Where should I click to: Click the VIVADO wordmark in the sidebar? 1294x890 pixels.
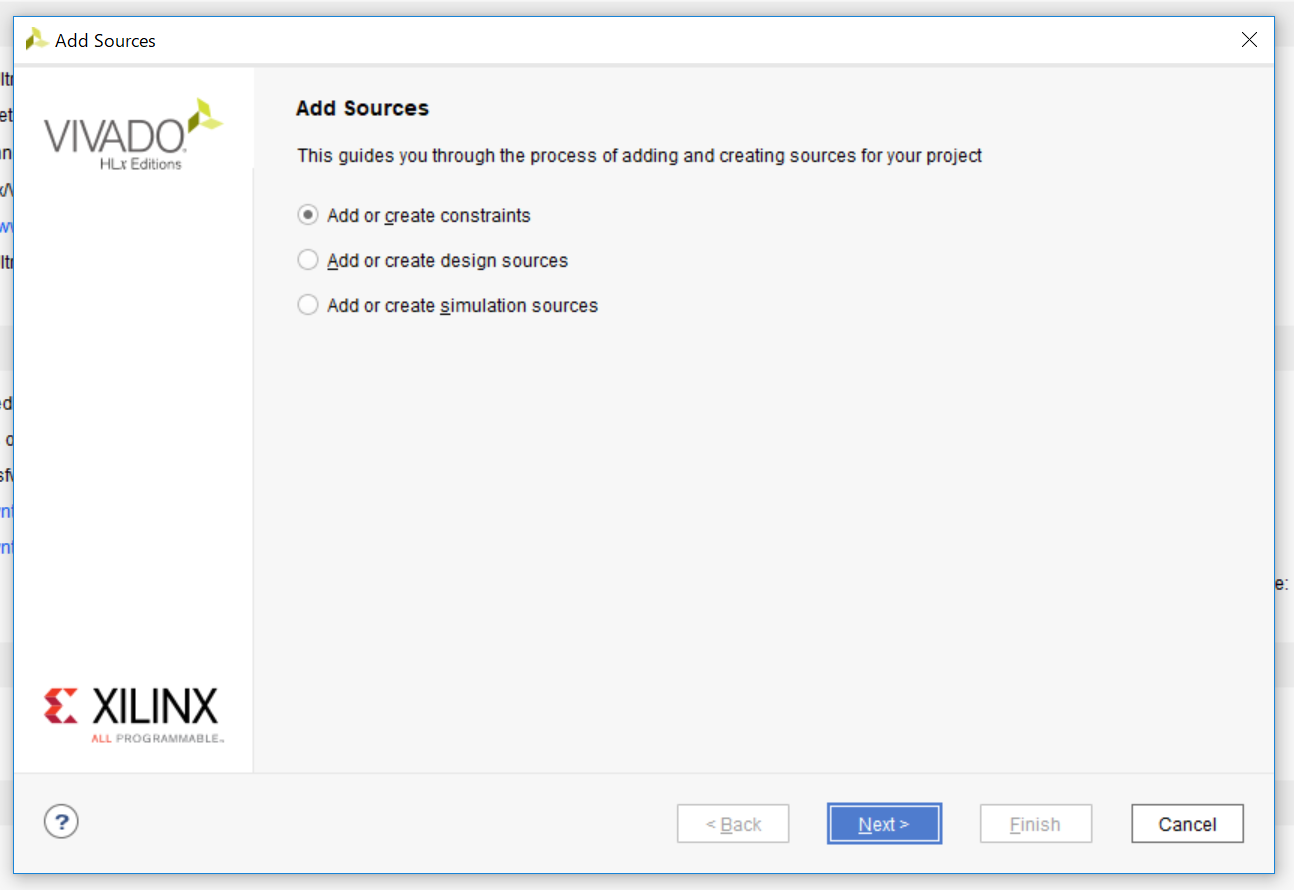click(114, 135)
